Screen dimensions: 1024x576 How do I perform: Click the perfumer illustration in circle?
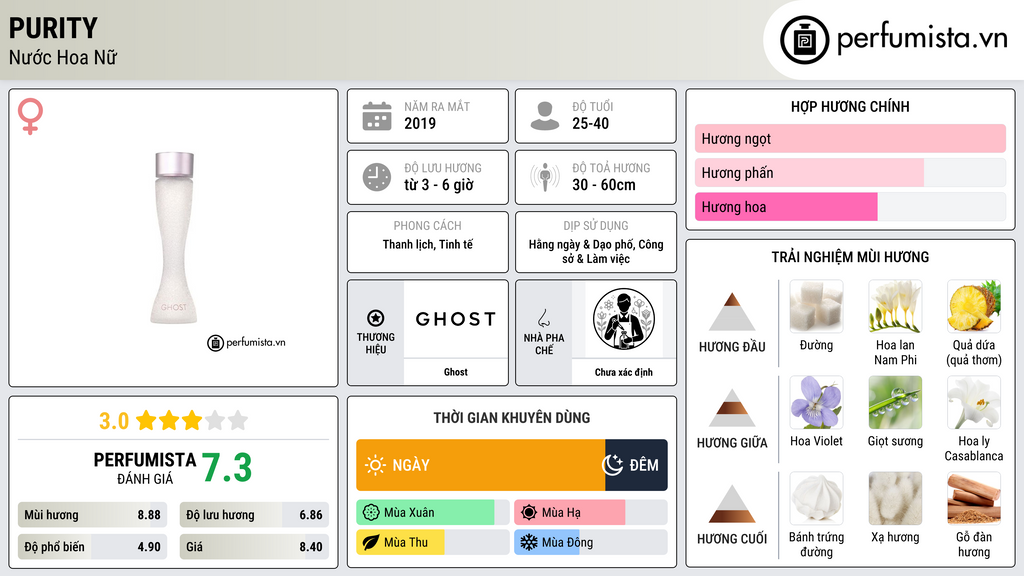[624, 319]
